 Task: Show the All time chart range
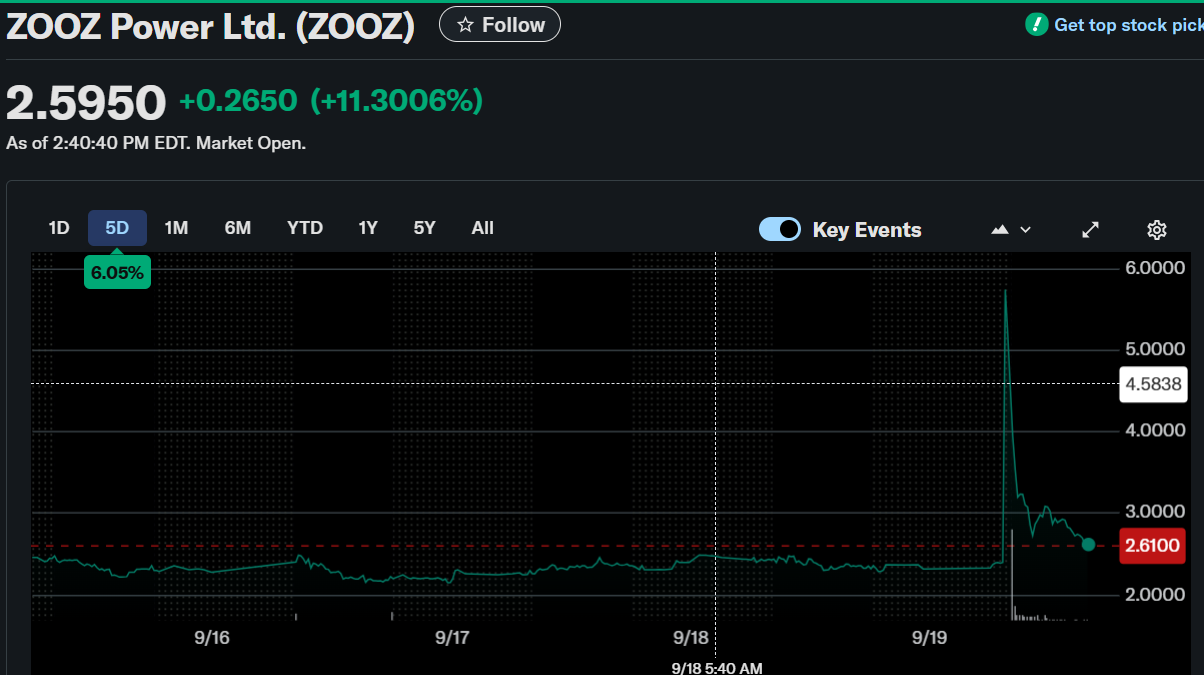point(483,228)
